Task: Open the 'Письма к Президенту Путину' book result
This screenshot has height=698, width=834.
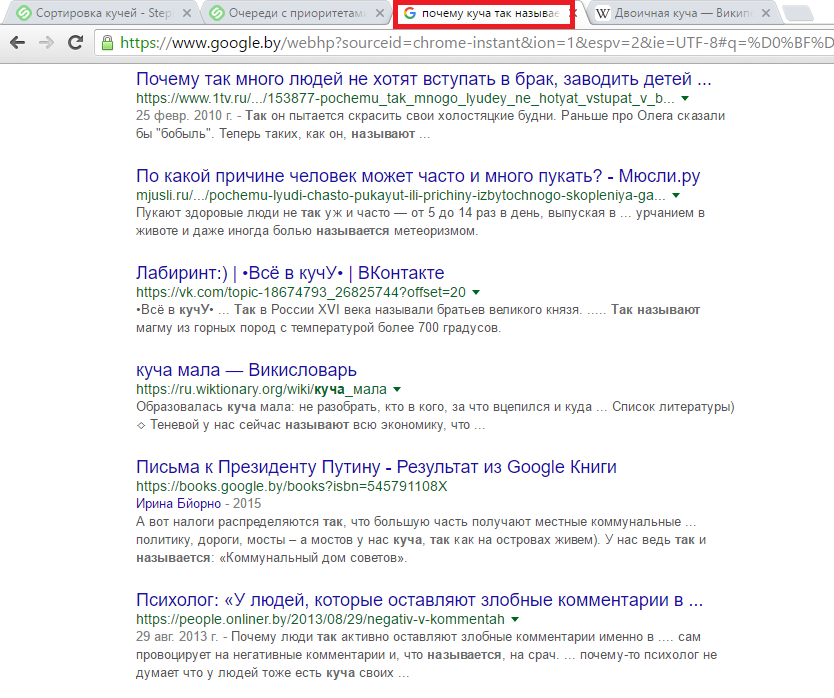Action: 376,467
